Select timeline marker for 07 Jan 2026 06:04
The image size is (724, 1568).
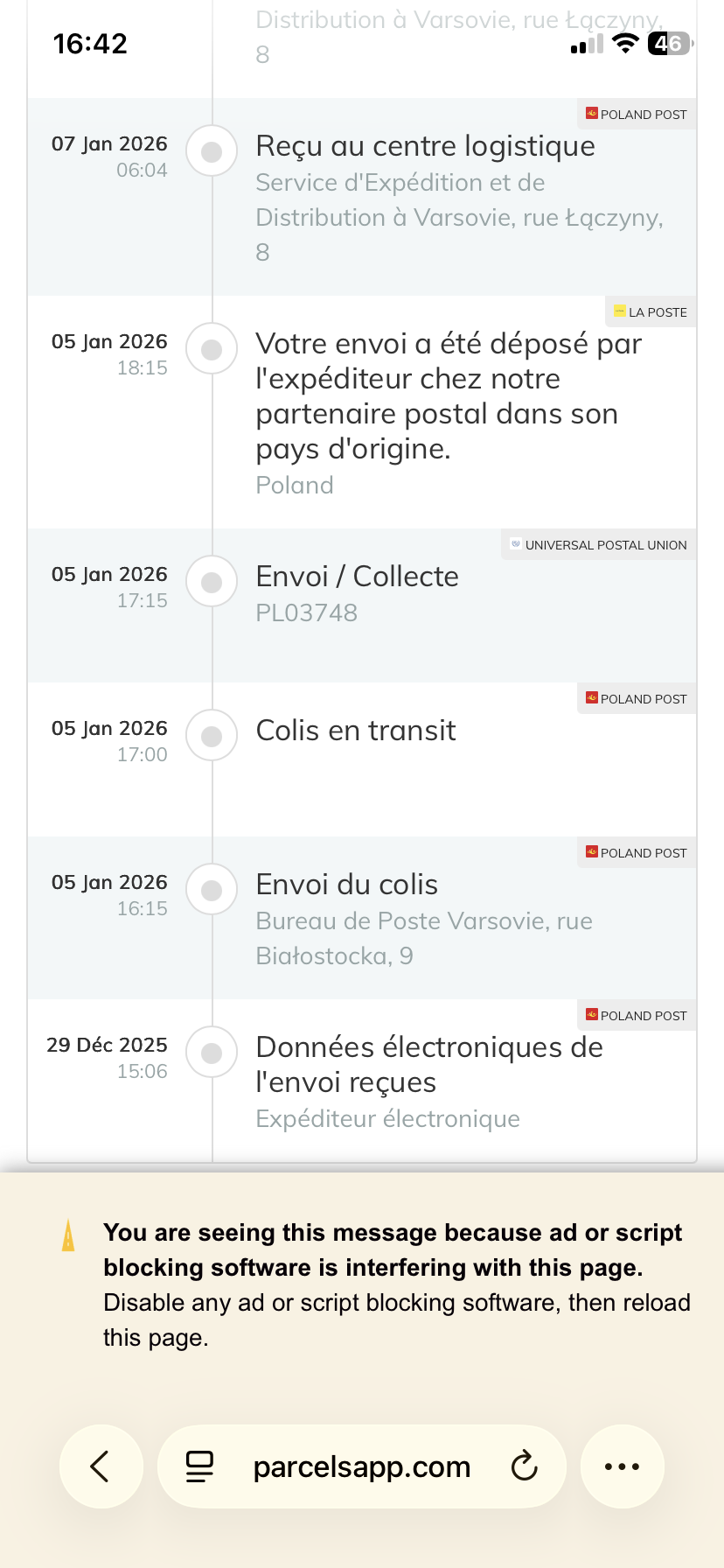point(212,152)
